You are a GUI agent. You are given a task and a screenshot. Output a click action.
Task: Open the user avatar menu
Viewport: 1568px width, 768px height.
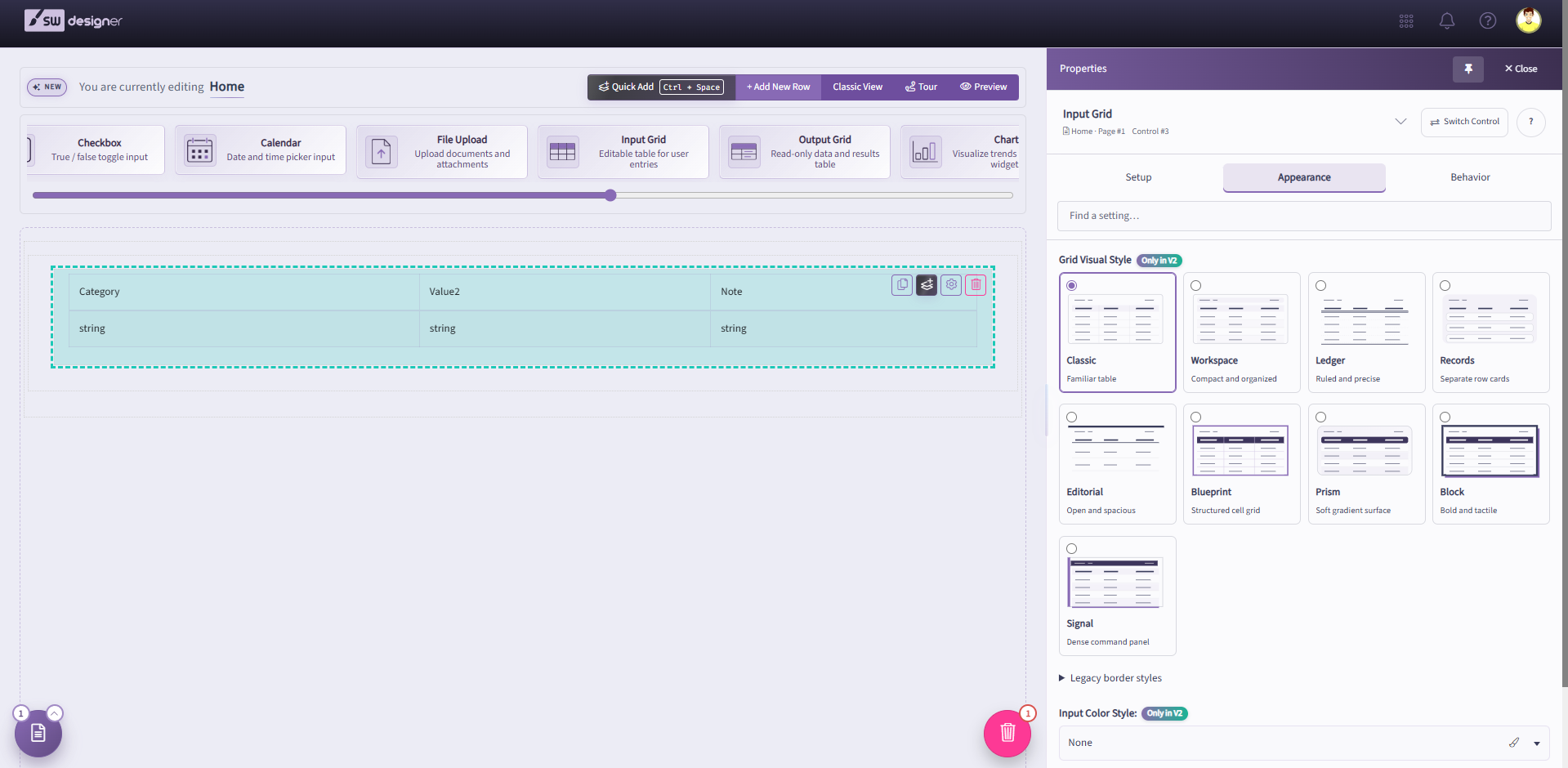[1529, 20]
